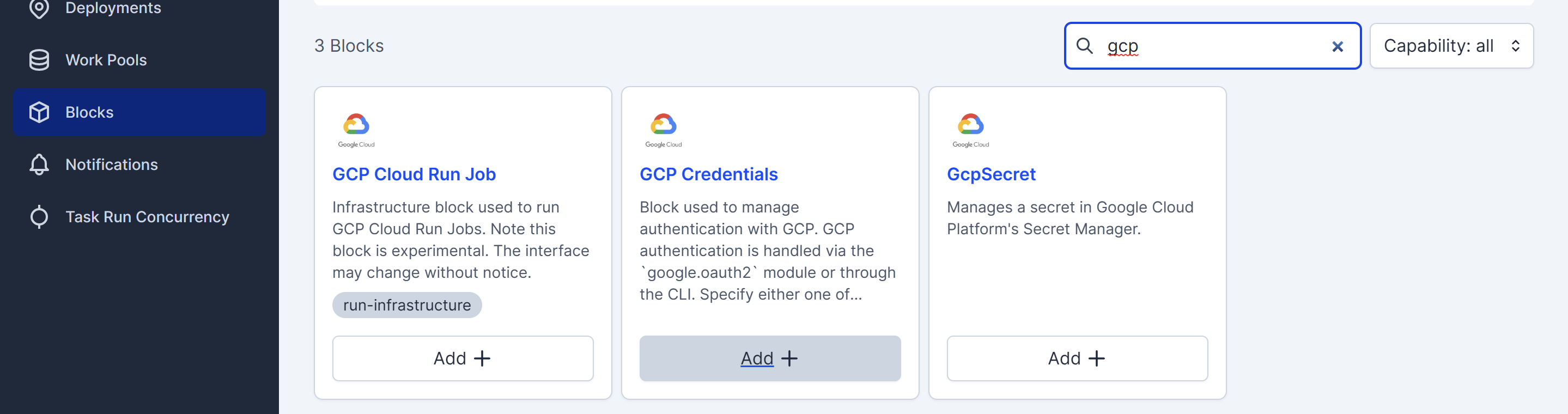1568x414 pixels.
Task: Open Work Pools in the sidebar
Action: 106,60
